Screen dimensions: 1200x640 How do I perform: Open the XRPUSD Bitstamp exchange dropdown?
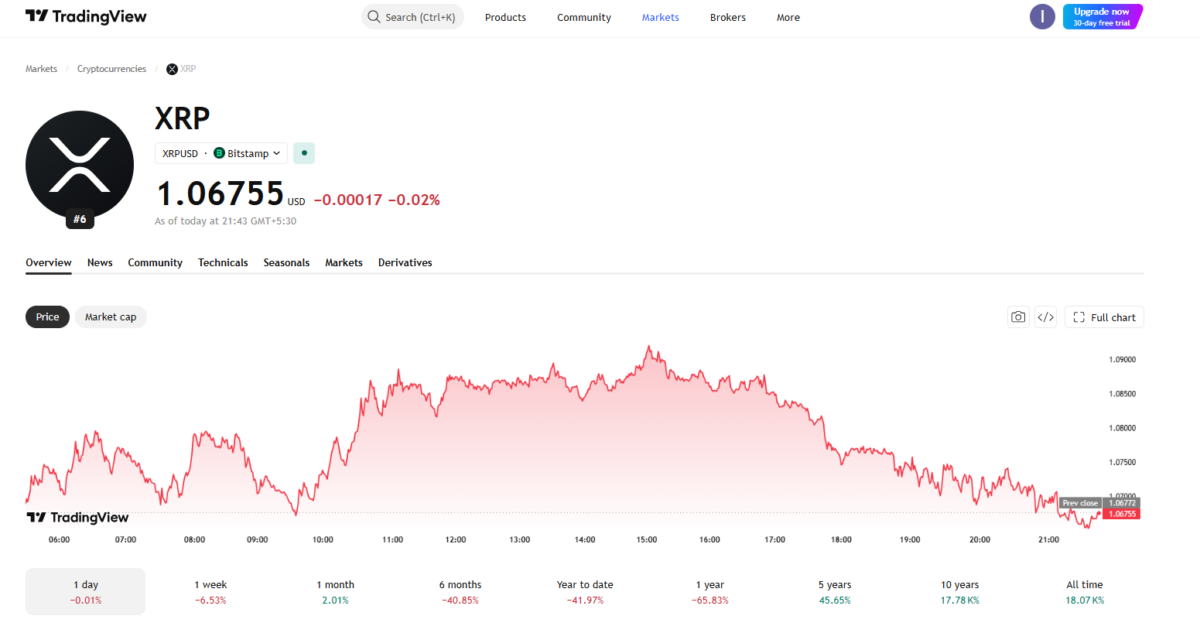(x=221, y=153)
